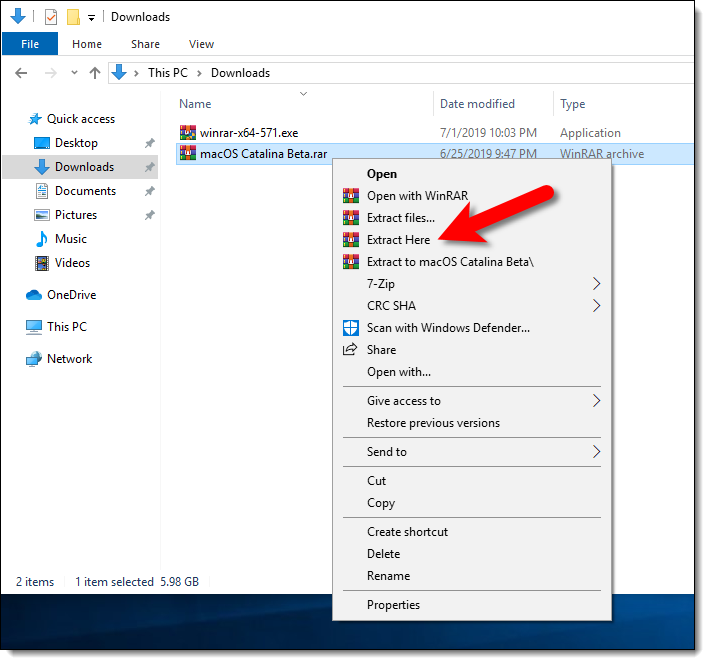709x664 pixels.
Task: Click the Downloads arrow icon in the sidebar
Action: pos(42,167)
